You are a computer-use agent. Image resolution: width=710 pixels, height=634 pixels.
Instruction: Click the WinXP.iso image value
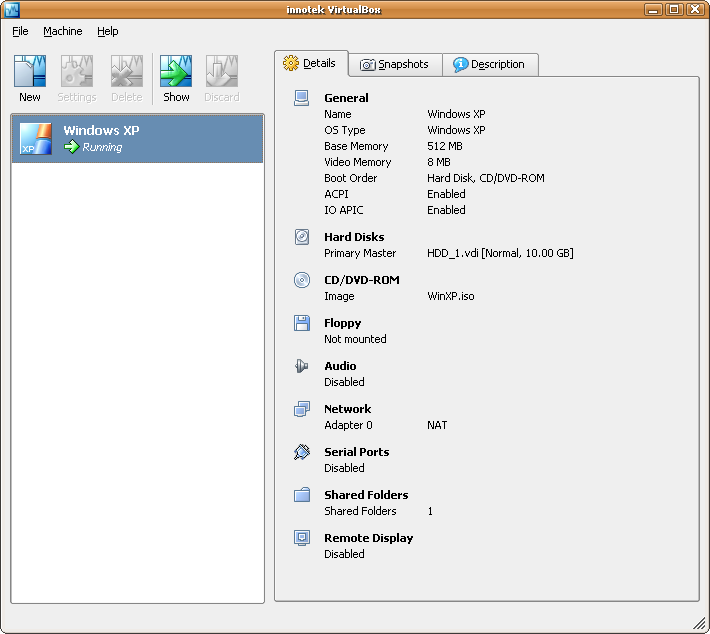(451, 296)
